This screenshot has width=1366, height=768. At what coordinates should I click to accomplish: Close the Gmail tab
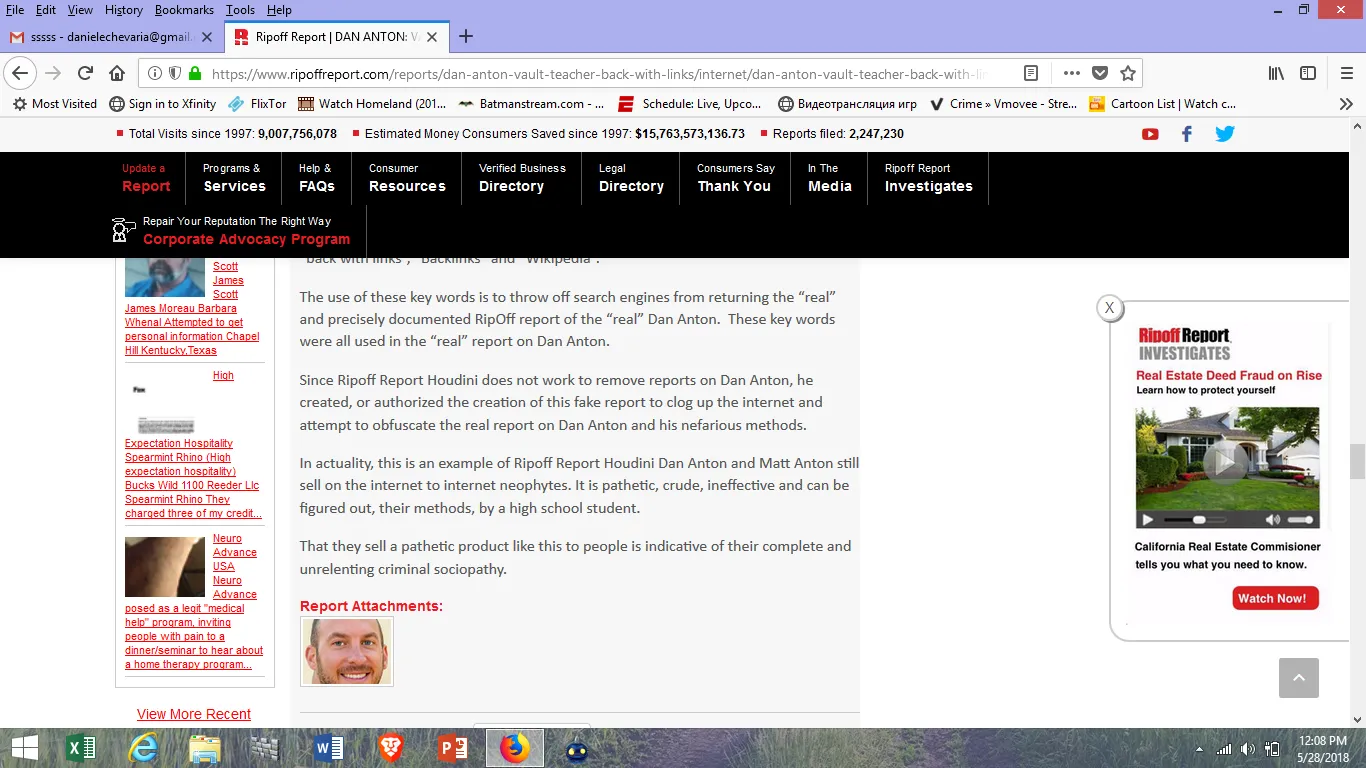pos(207,37)
